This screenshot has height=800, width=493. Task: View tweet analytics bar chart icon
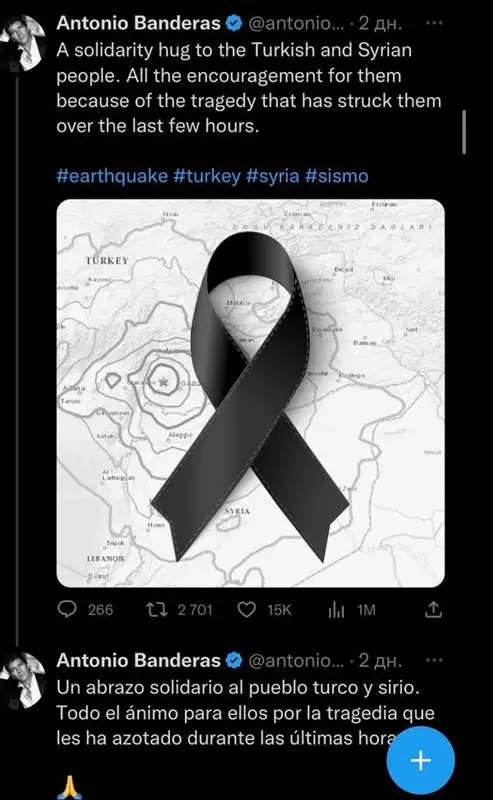click(x=336, y=609)
